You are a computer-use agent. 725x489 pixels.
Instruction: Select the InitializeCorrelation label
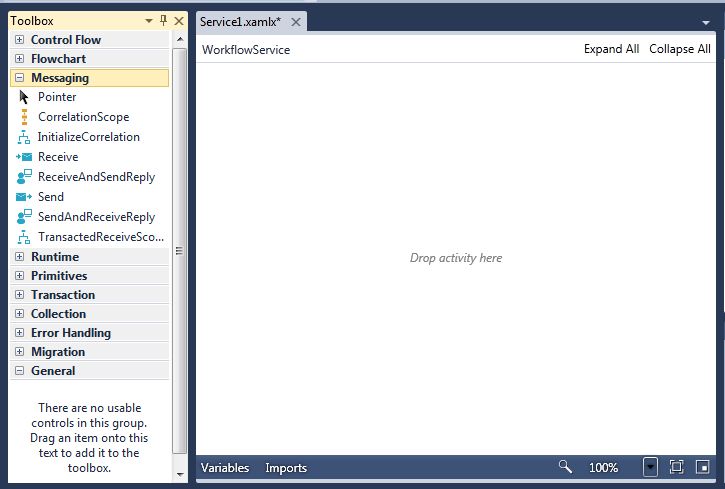point(89,137)
